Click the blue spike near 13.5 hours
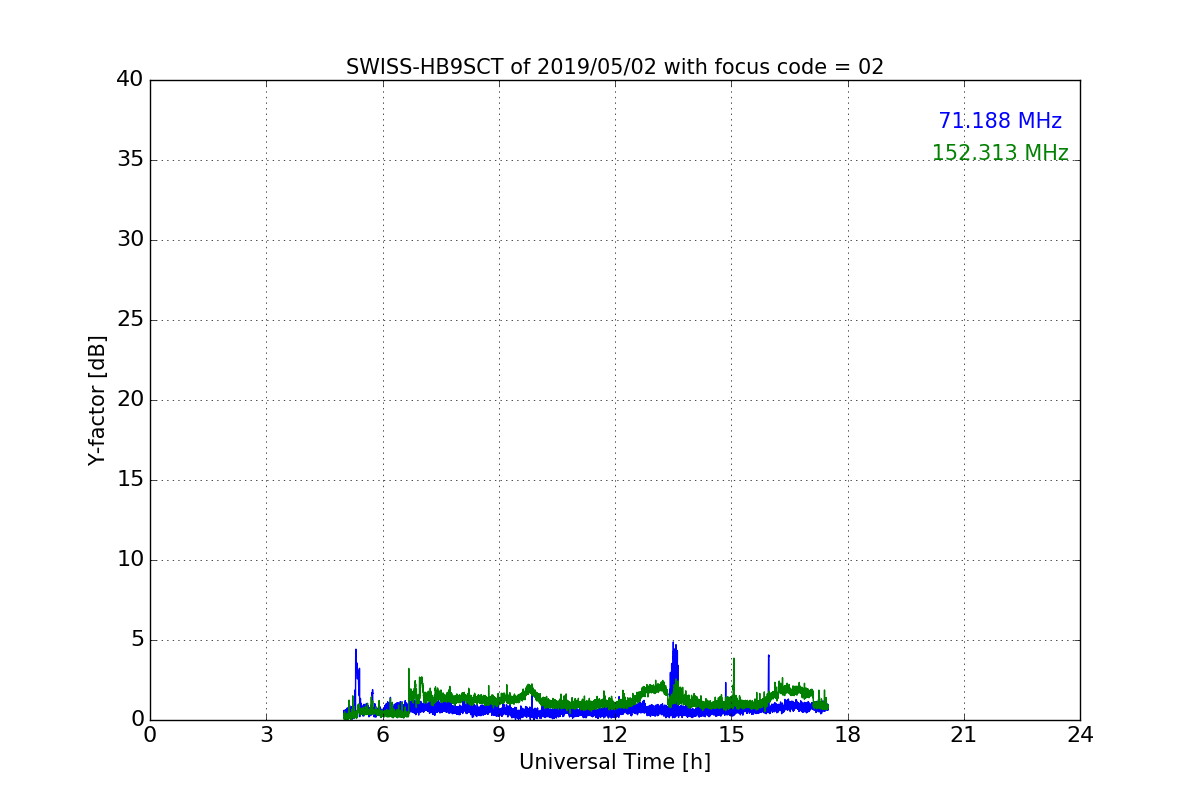Image resolution: width=1200 pixels, height=800 pixels. [674, 670]
